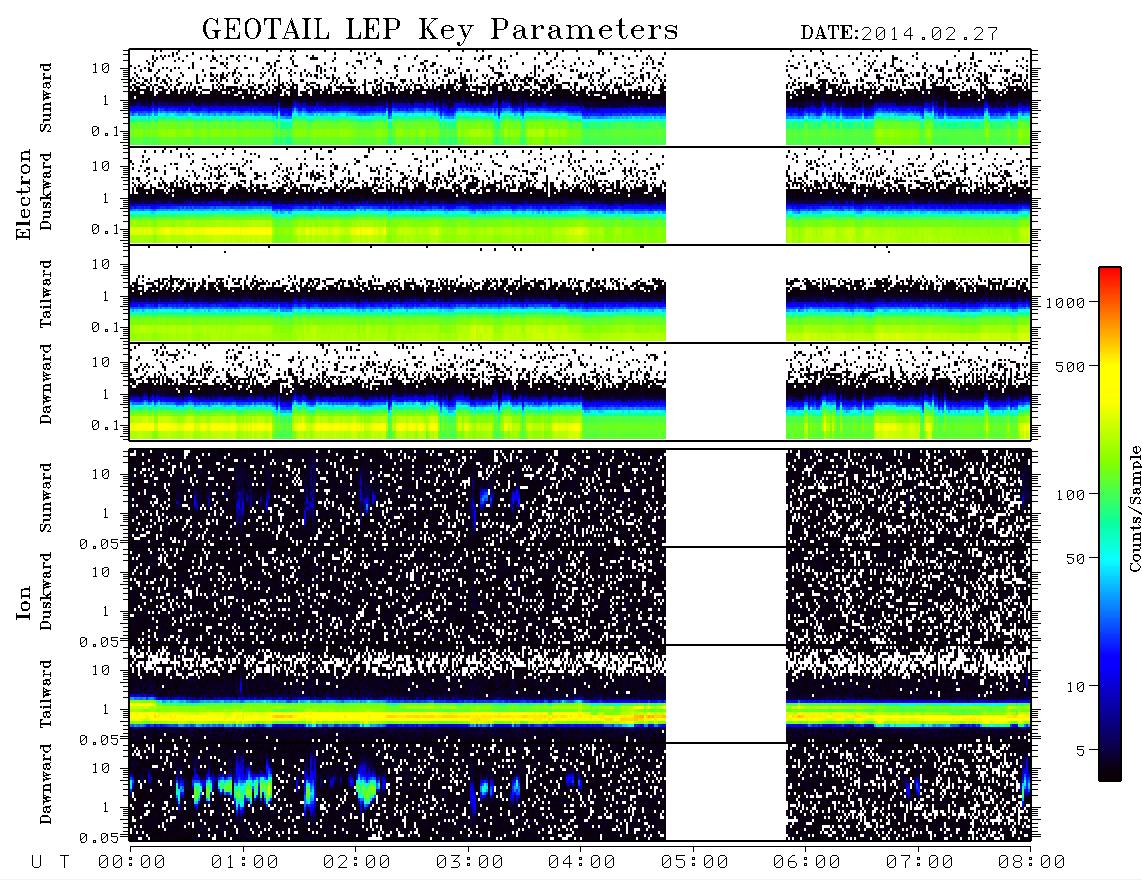The width and height of the screenshot is (1142, 880).
Task: Click the "1000" colorbar tick value
Action: pyautogui.click(x=1066, y=303)
